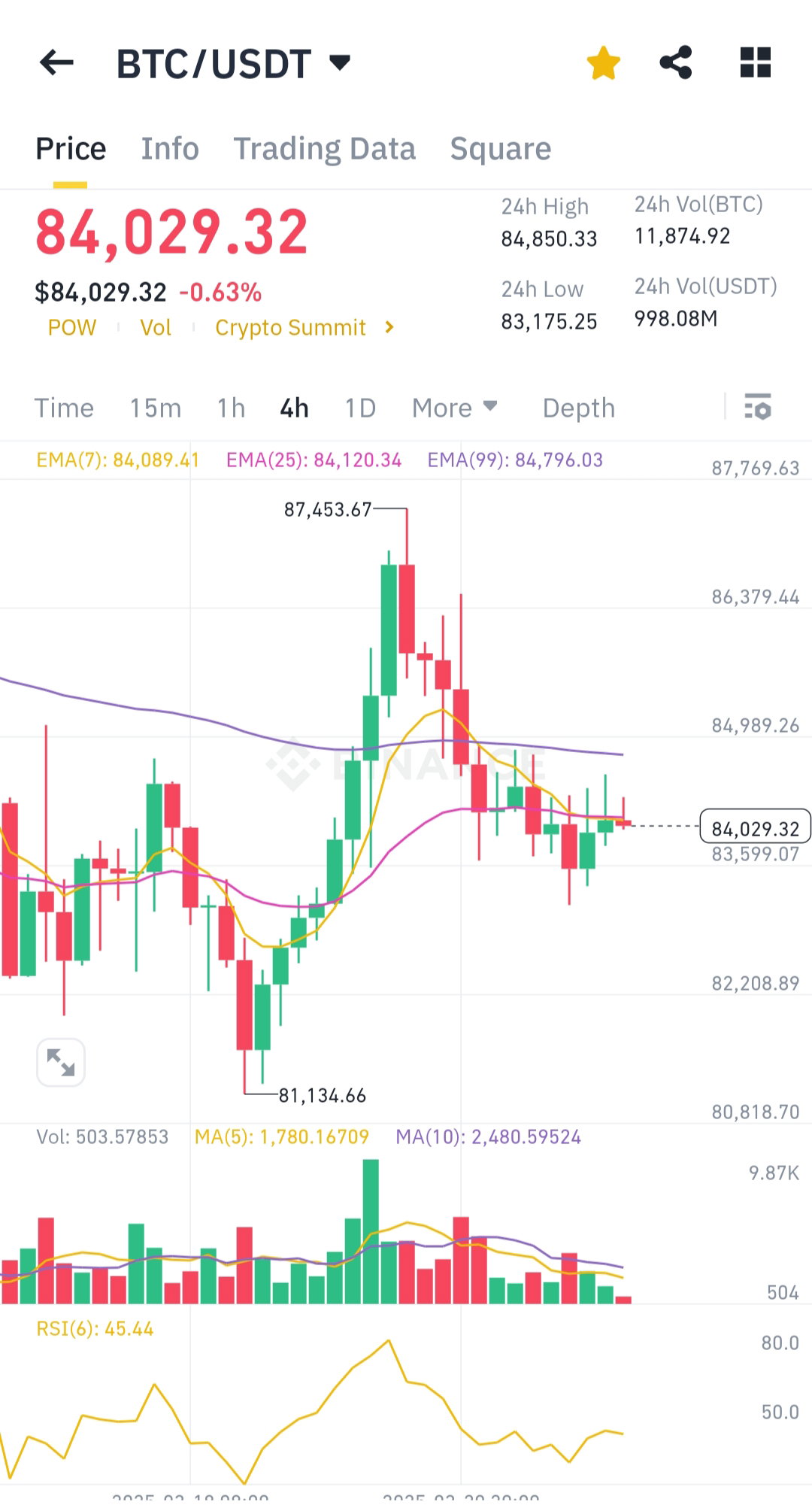Switch to the Info tab
812x1505 pixels.
(170, 149)
